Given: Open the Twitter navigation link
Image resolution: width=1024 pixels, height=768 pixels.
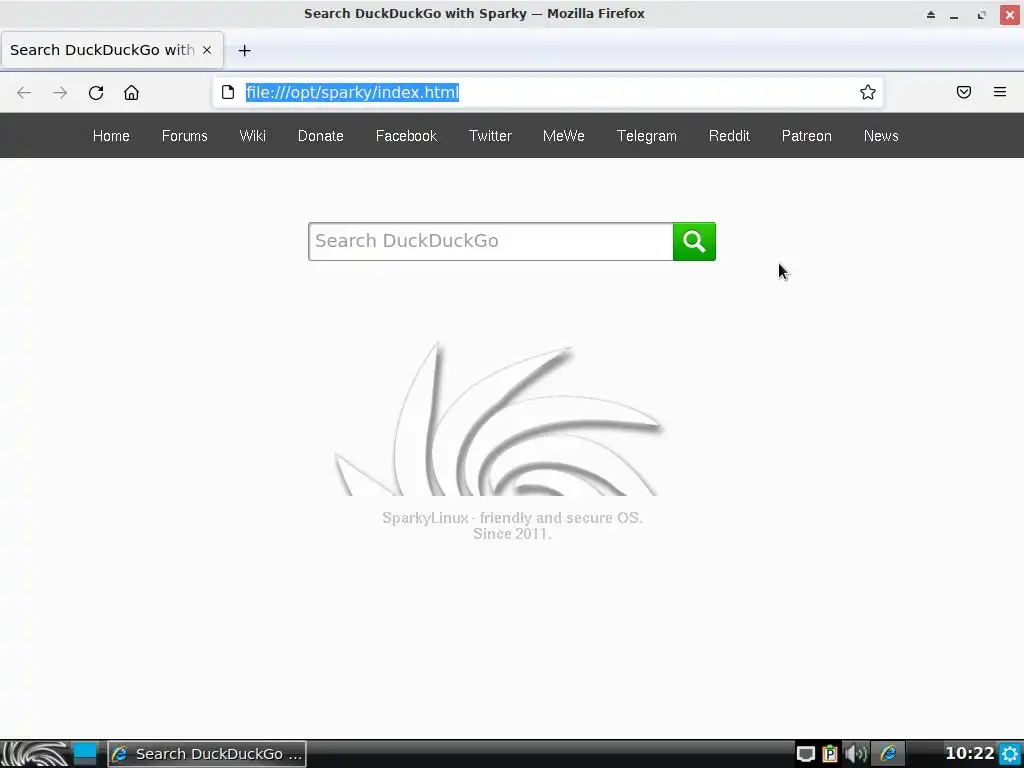Looking at the screenshot, I should tap(490, 136).
